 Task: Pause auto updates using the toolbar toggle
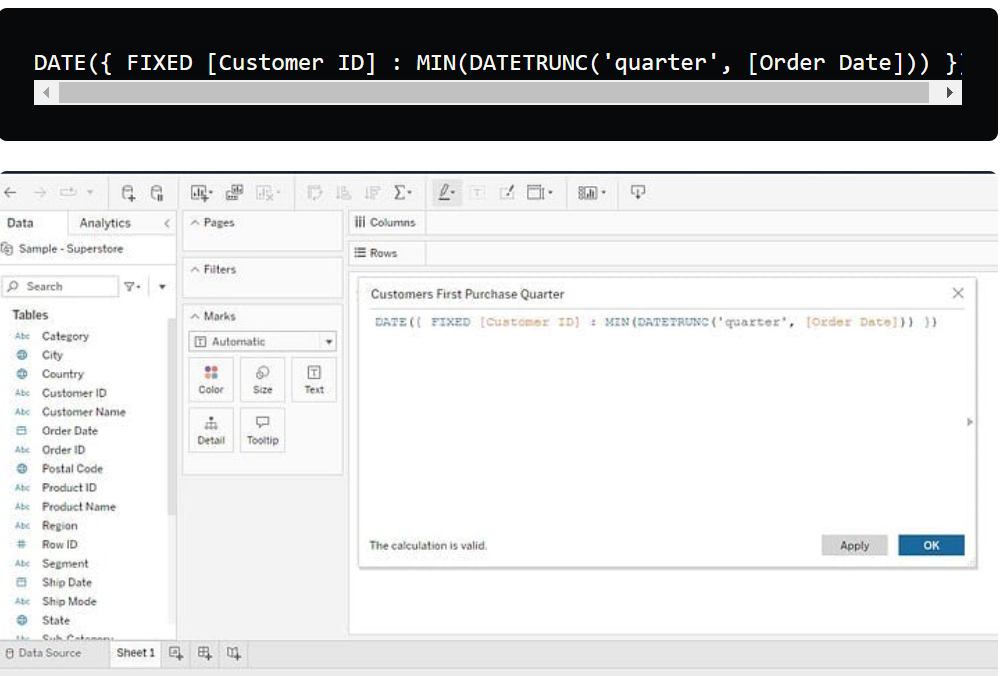[x=155, y=192]
